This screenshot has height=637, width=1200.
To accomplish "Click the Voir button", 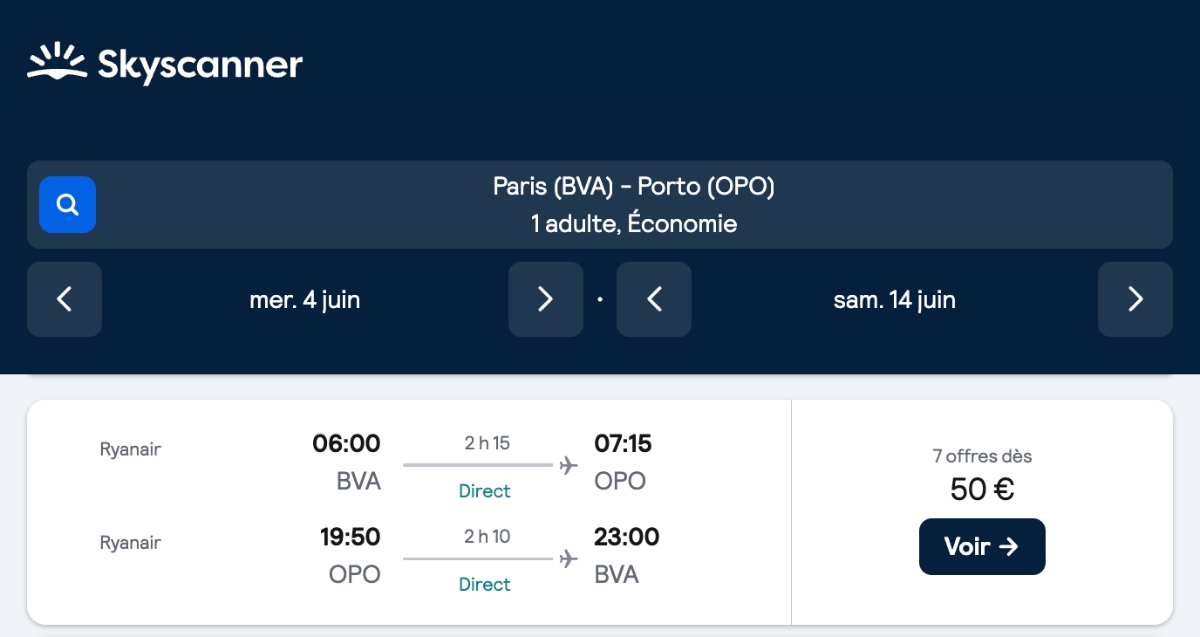I will pyautogui.click(x=981, y=546).
